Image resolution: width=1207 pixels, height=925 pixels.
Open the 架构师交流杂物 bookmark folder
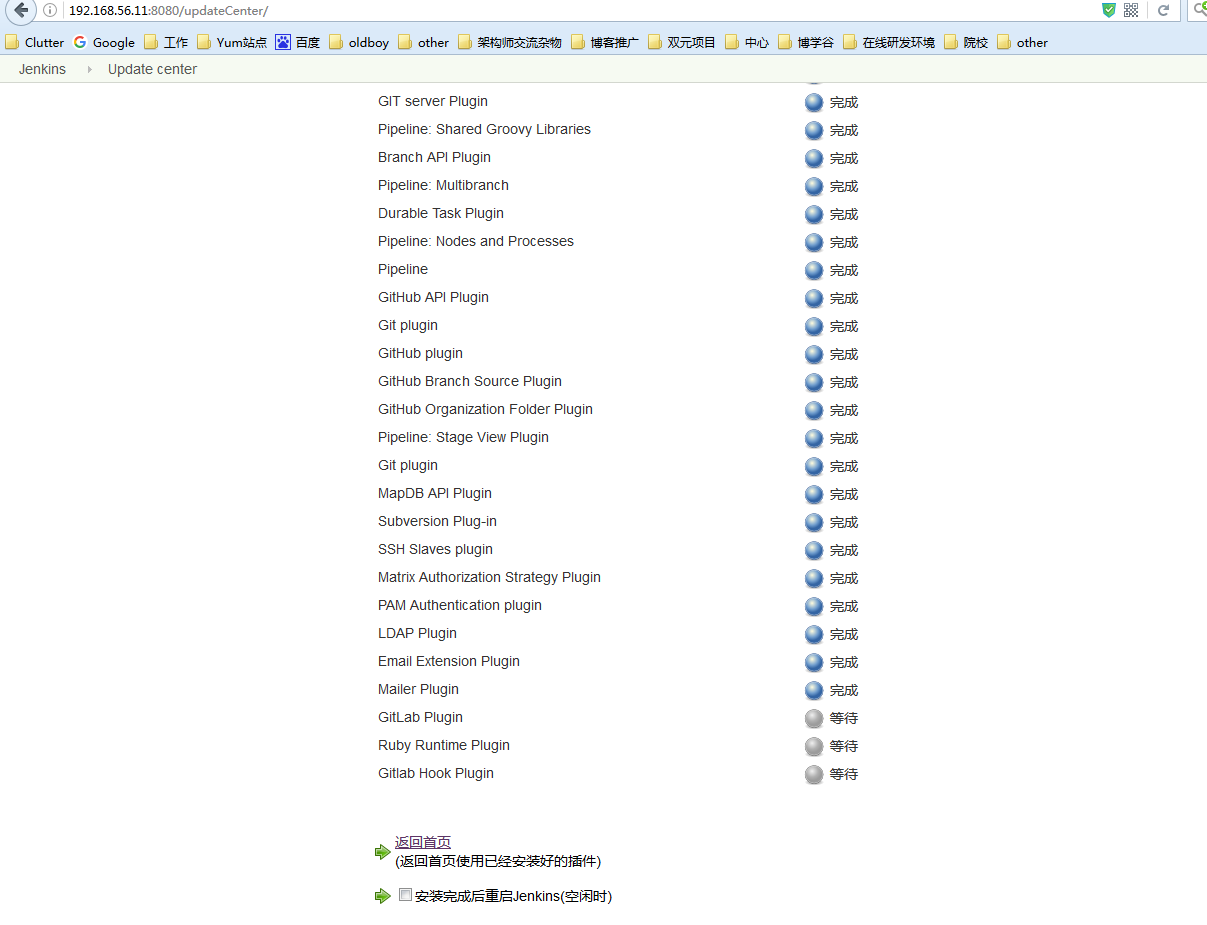pos(510,42)
